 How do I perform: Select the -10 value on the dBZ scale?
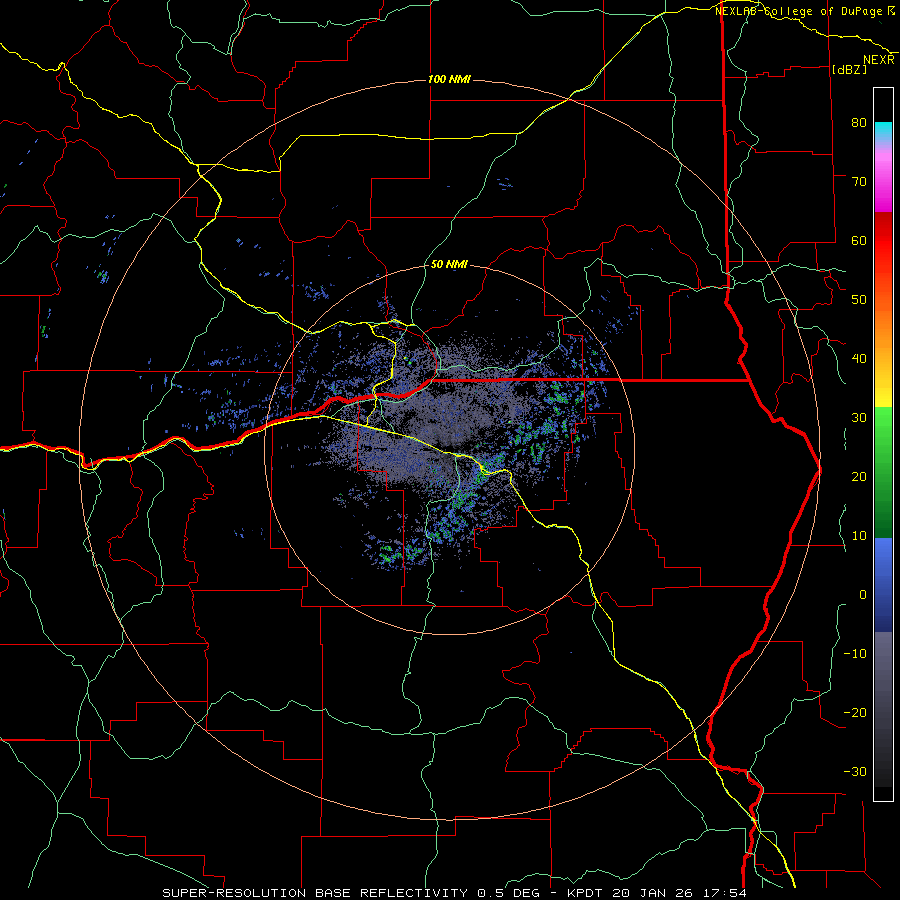click(x=855, y=654)
